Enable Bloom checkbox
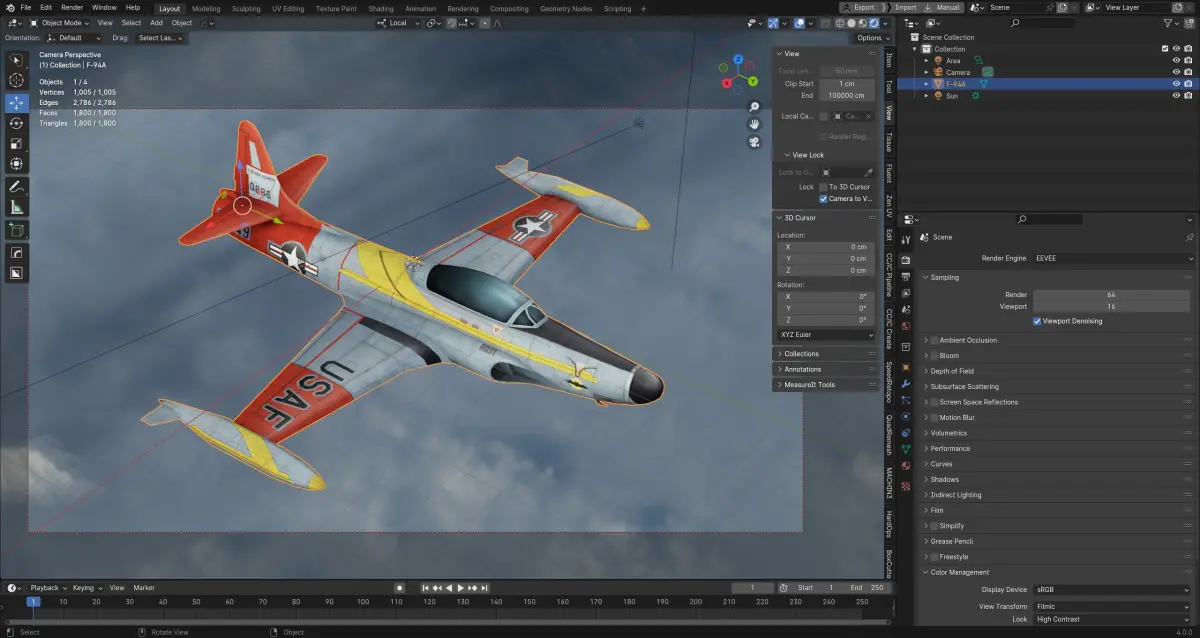 click(934, 356)
